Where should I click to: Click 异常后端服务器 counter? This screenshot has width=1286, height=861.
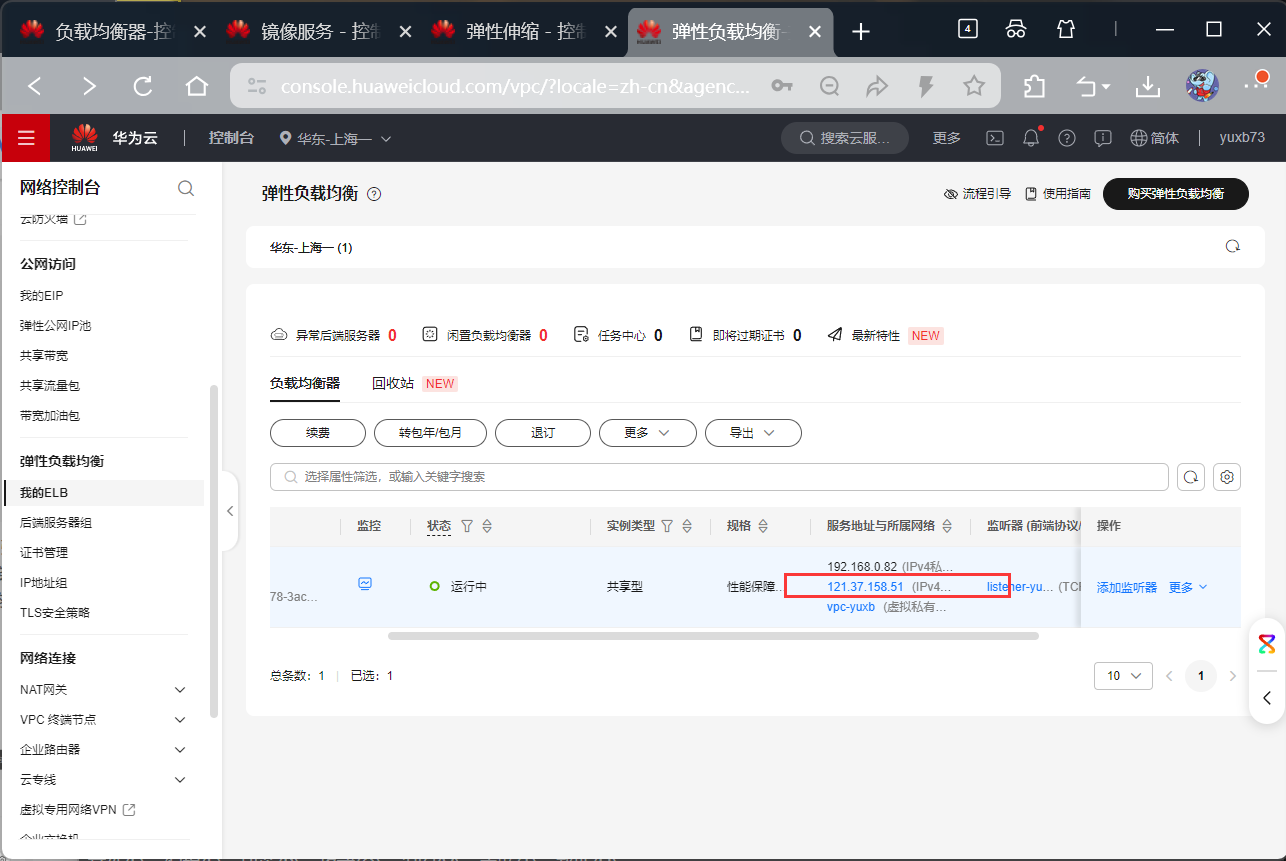click(334, 335)
